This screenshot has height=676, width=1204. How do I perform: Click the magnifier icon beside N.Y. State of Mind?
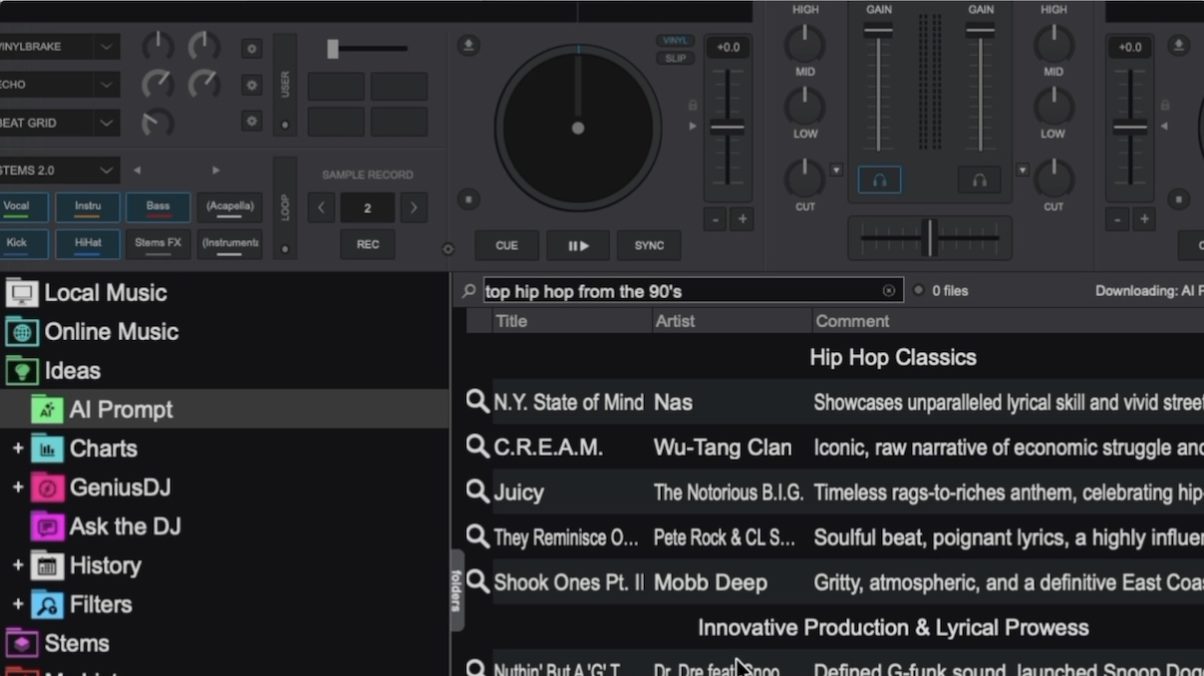coord(477,402)
